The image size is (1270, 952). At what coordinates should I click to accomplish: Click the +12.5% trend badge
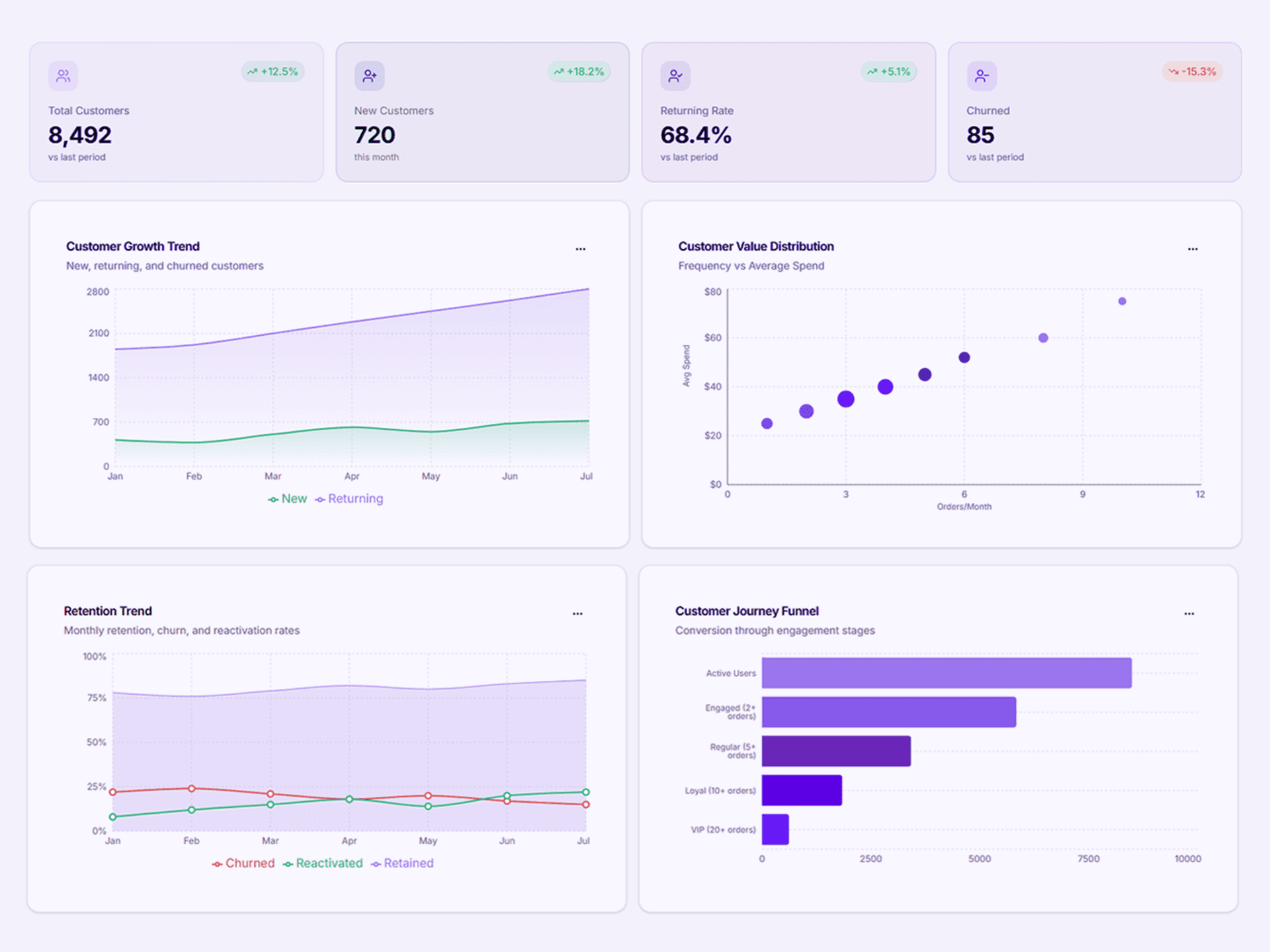[x=273, y=71]
